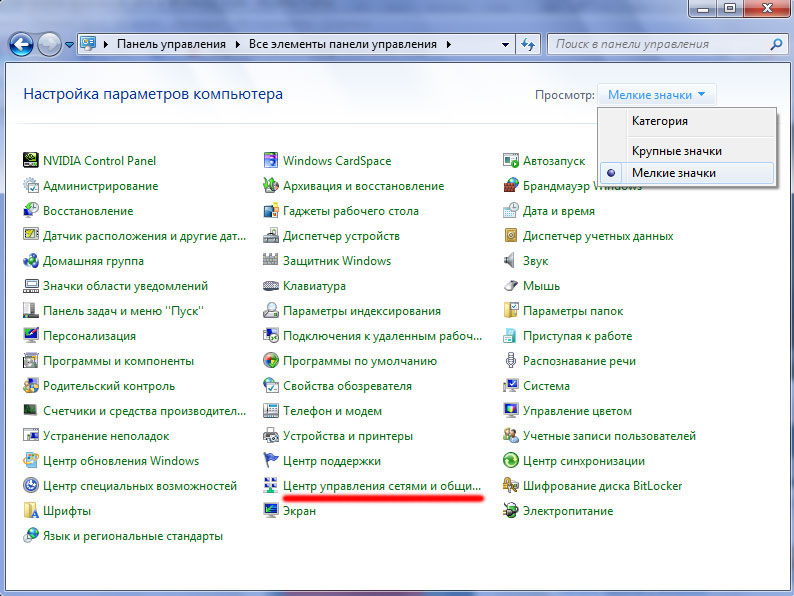Click the Автозапуск icon
Viewport: 794px width, 596px height.
pos(511,161)
